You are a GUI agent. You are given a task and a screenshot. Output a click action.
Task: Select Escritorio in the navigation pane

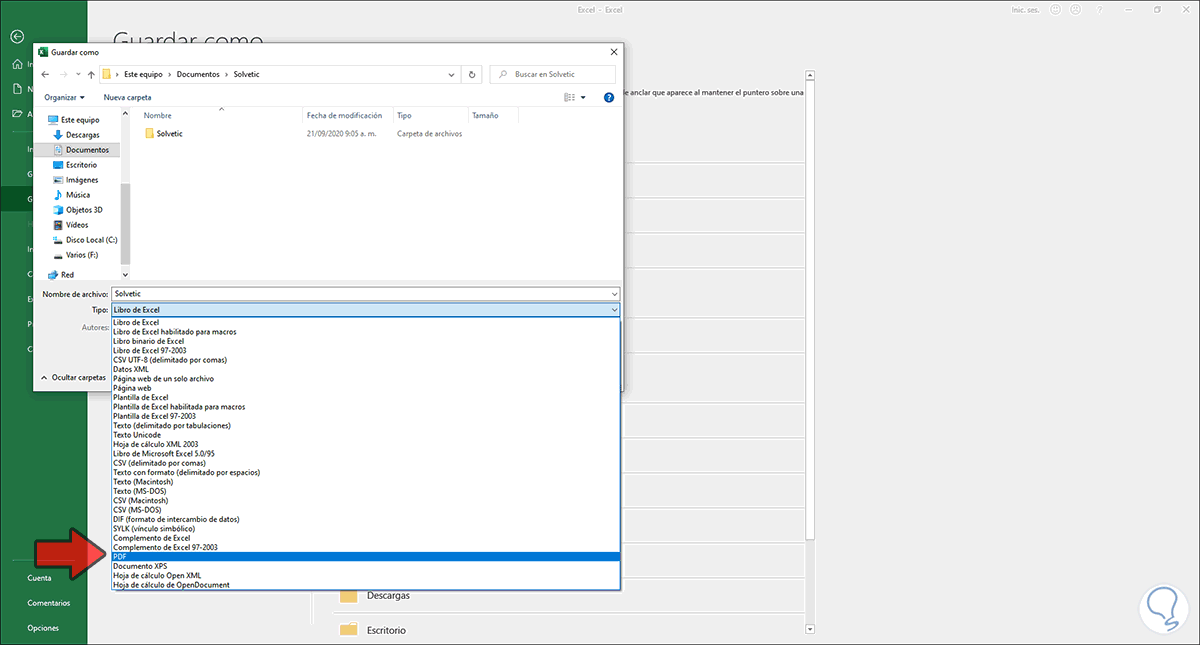81,164
